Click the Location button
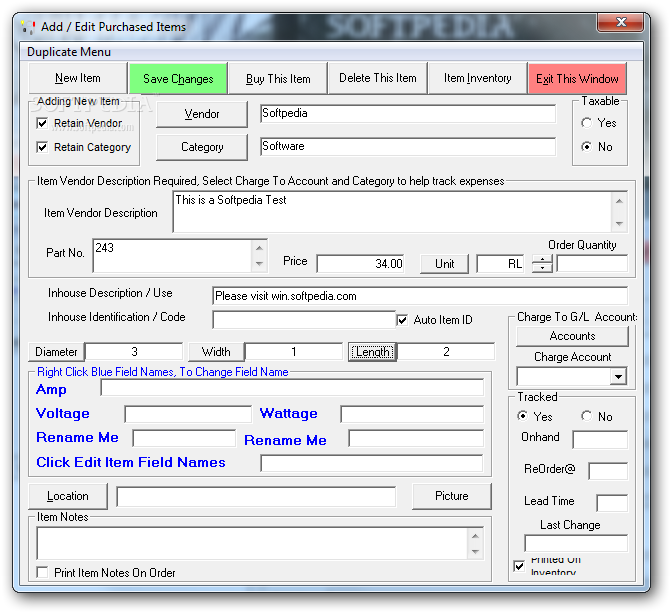Viewport: 671px width, 613px height. pos(68,496)
